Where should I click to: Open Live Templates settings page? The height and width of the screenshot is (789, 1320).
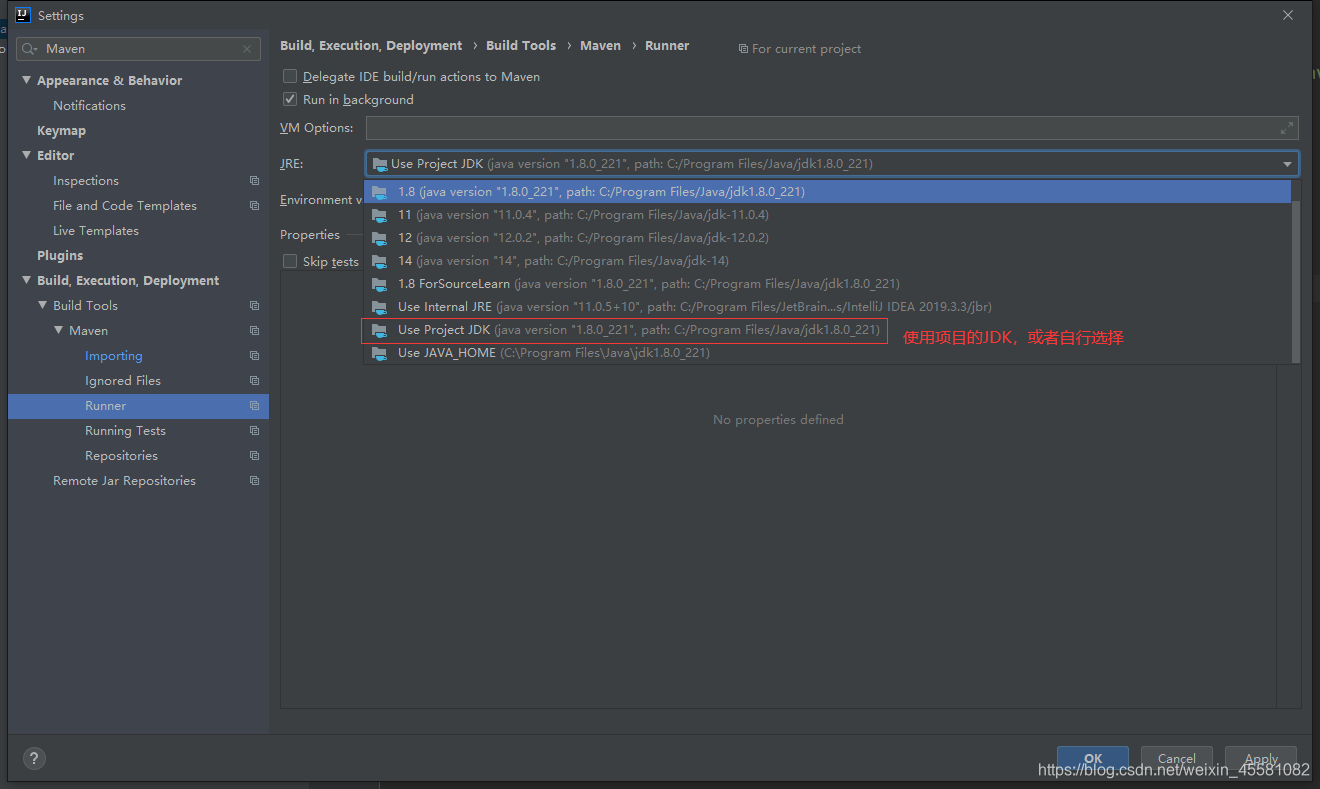coord(96,231)
